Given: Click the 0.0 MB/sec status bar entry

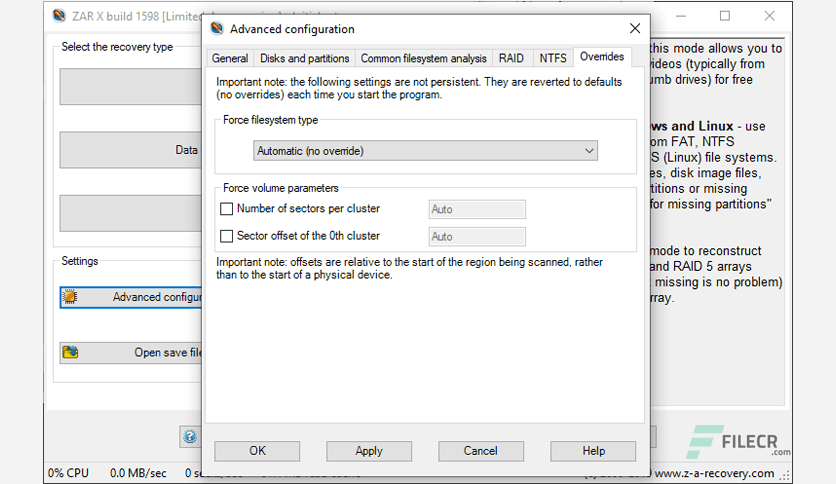Looking at the screenshot, I should [138, 473].
